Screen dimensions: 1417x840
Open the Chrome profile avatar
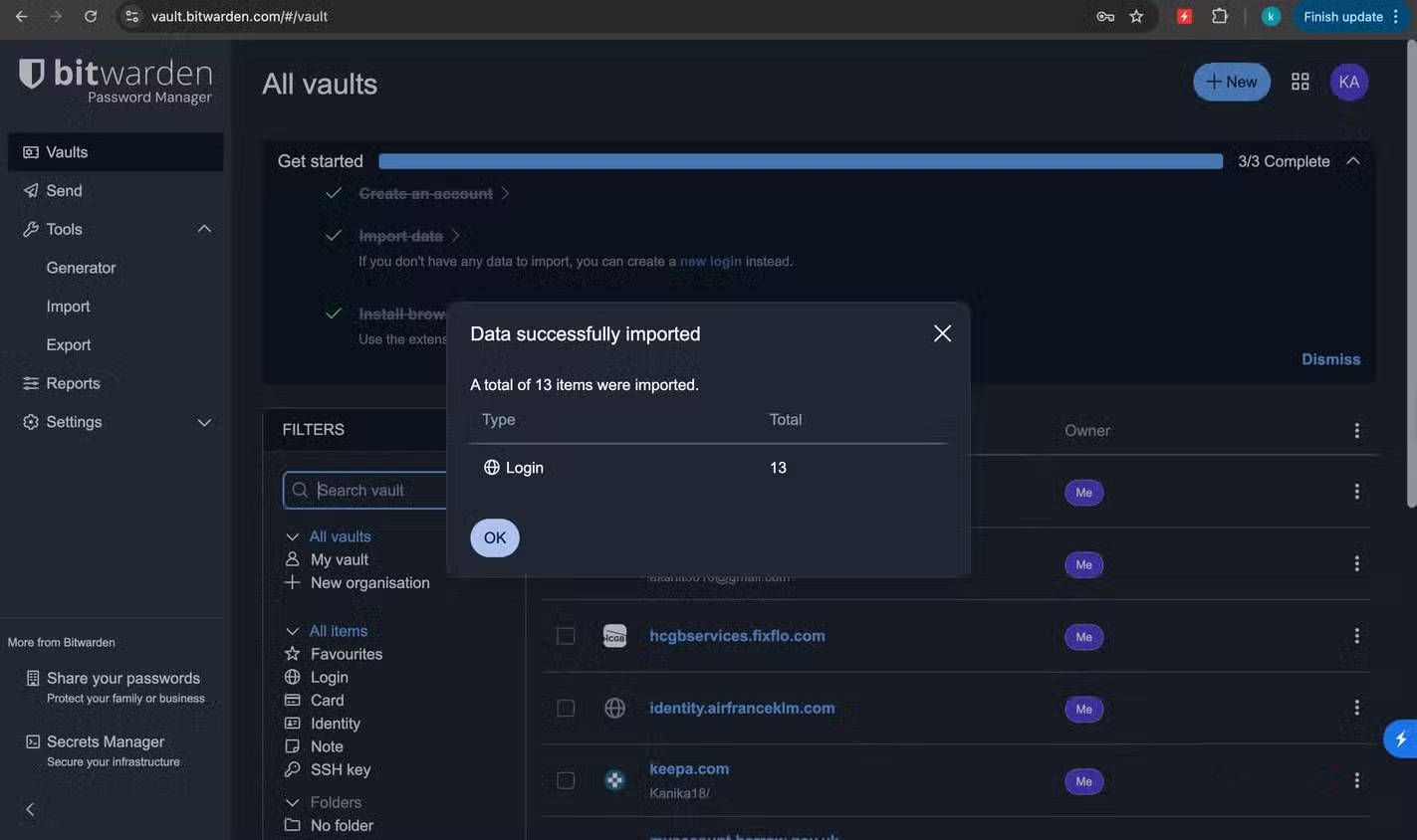1271,16
